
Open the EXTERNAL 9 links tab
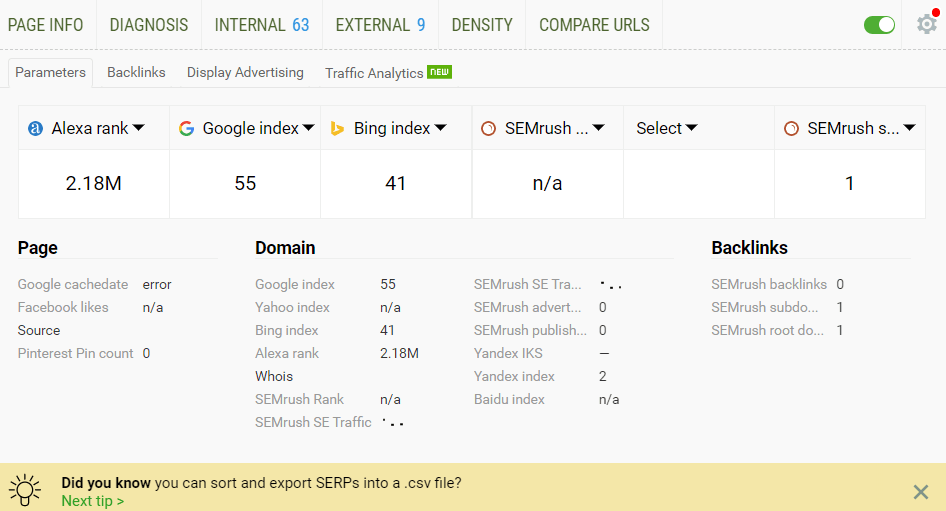tap(381, 25)
